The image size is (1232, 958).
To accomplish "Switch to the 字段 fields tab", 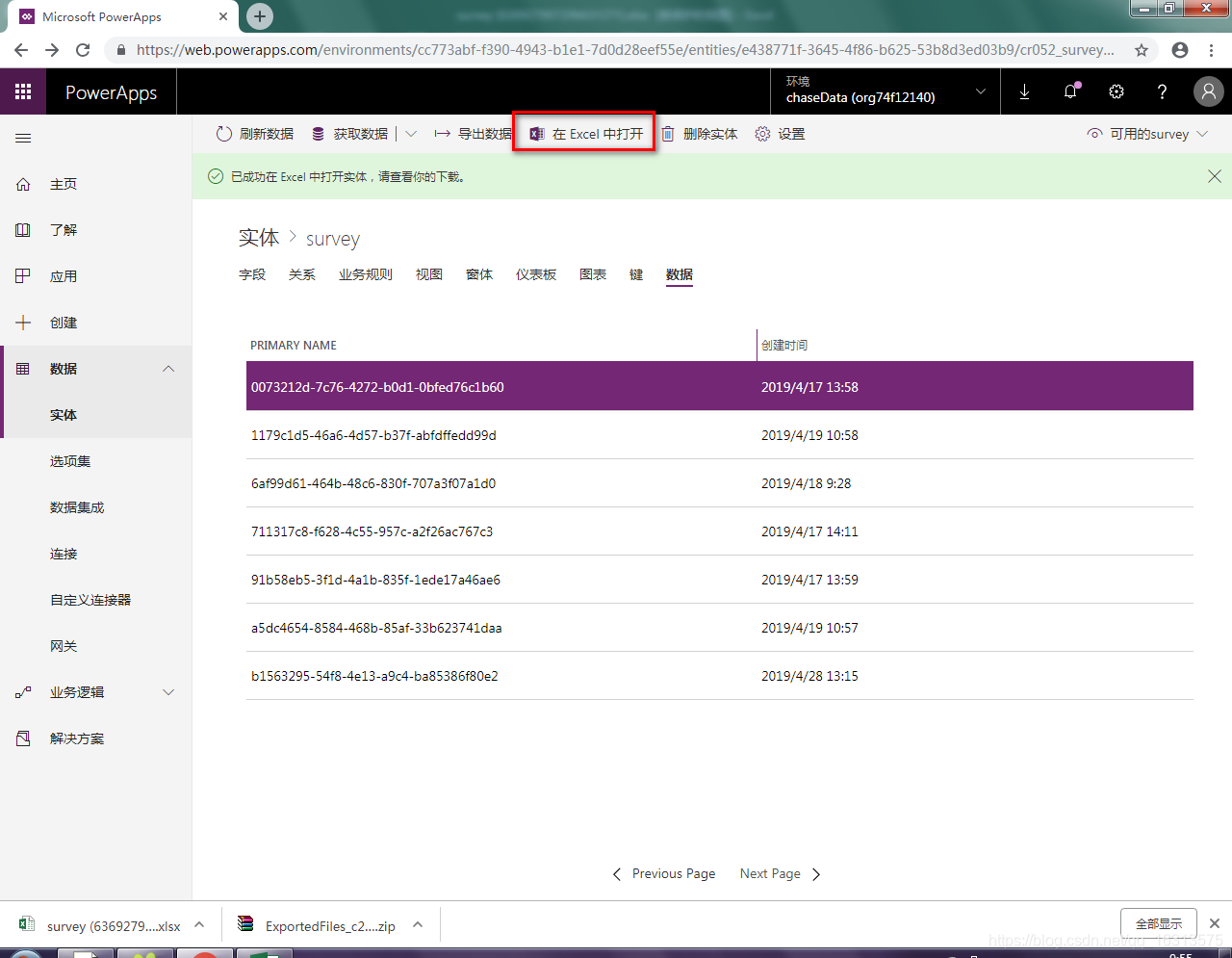I will click(252, 274).
